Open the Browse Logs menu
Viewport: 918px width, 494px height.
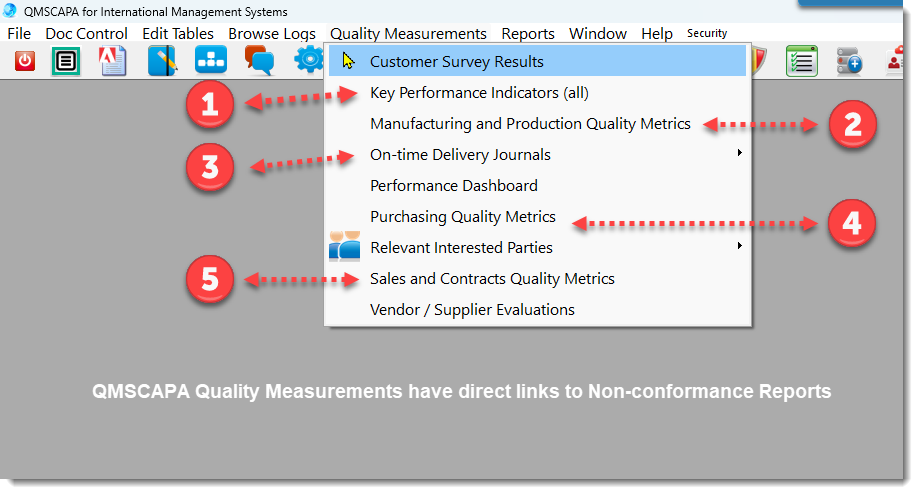point(272,34)
